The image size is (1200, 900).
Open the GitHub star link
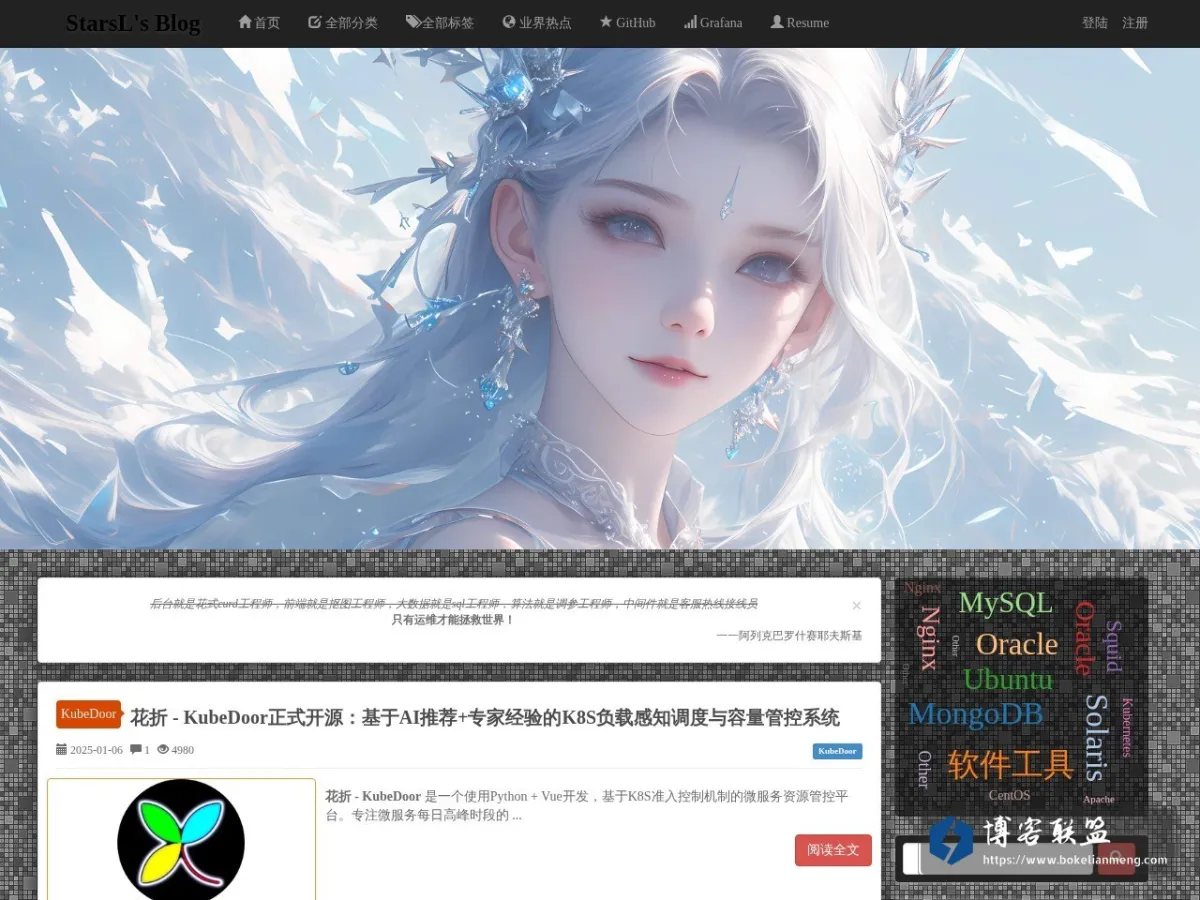click(627, 22)
